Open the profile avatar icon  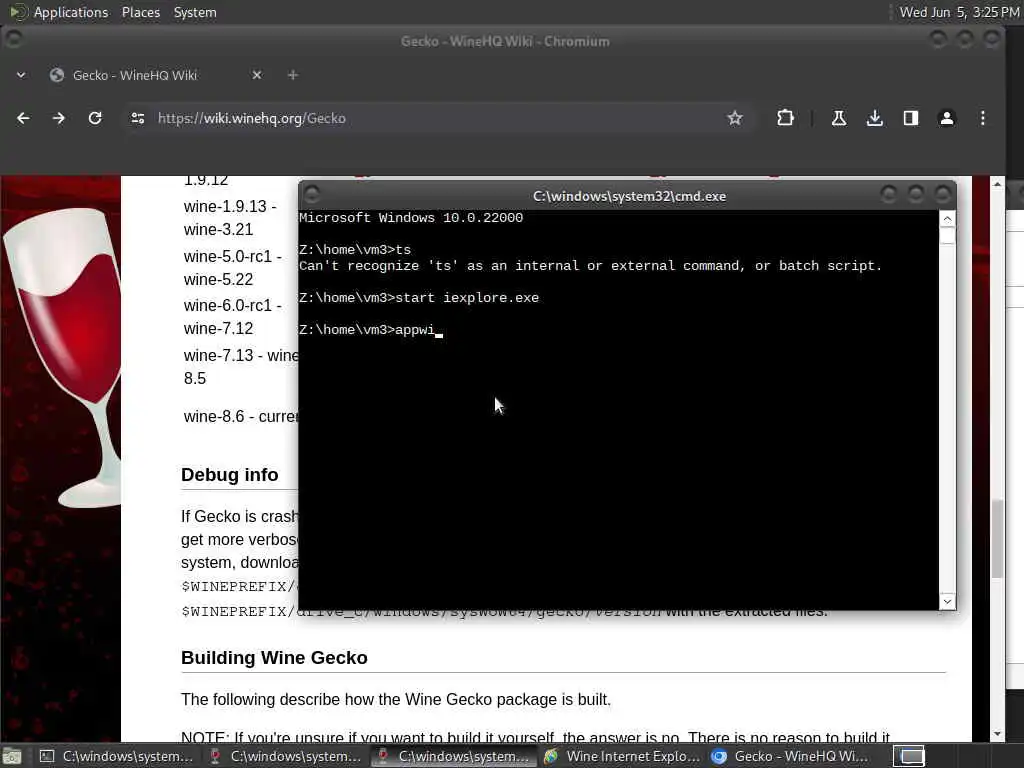(x=946, y=118)
